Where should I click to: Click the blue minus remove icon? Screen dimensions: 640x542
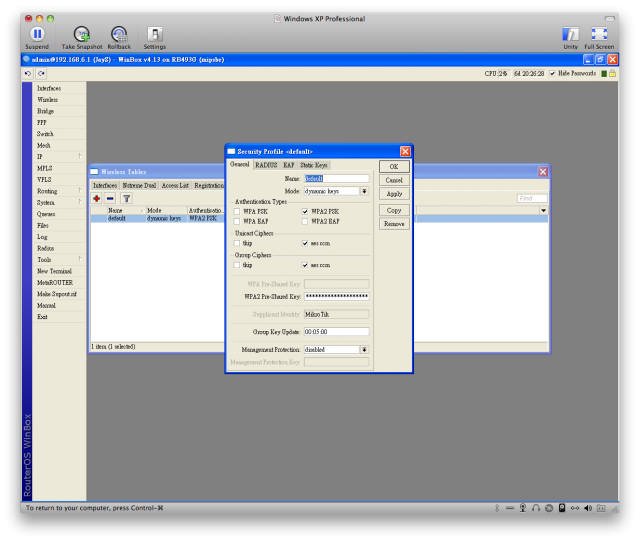pos(110,199)
